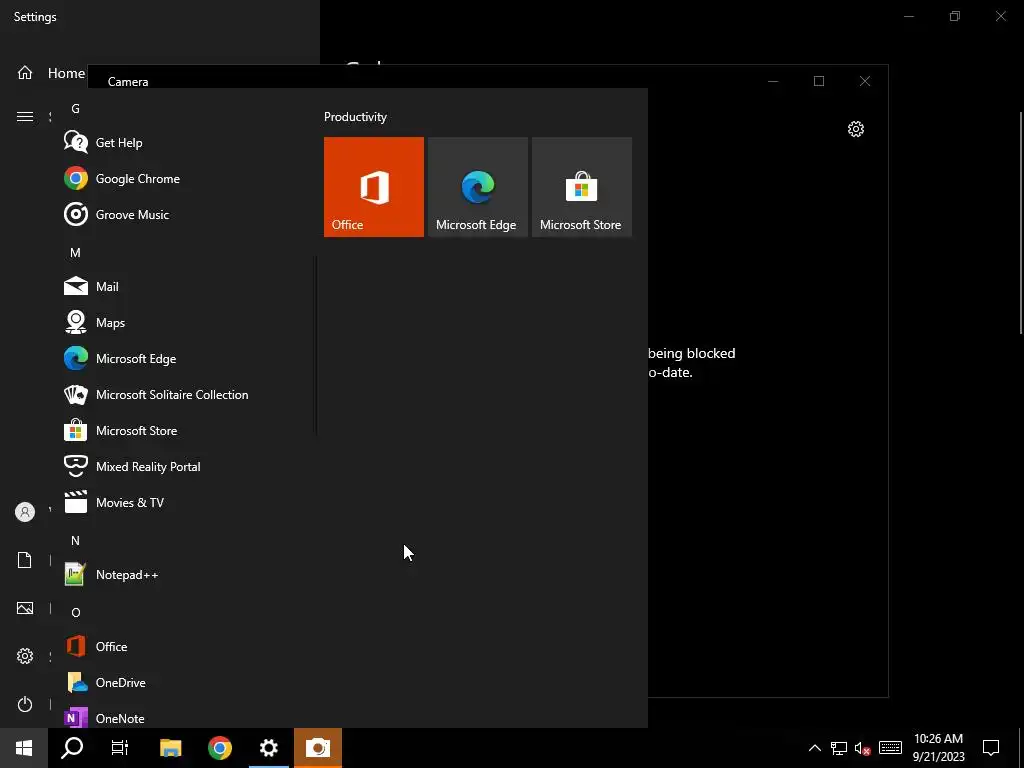Image resolution: width=1024 pixels, height=768 pixels.
Task: Open Movies & TV app
Action: (x=183, y=502)
